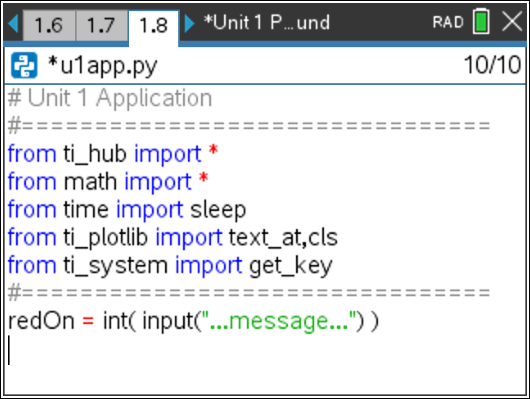Toggle the RAD angle mode indicator
This screenshot has width=530, height=399.
[x=448, y=22]
